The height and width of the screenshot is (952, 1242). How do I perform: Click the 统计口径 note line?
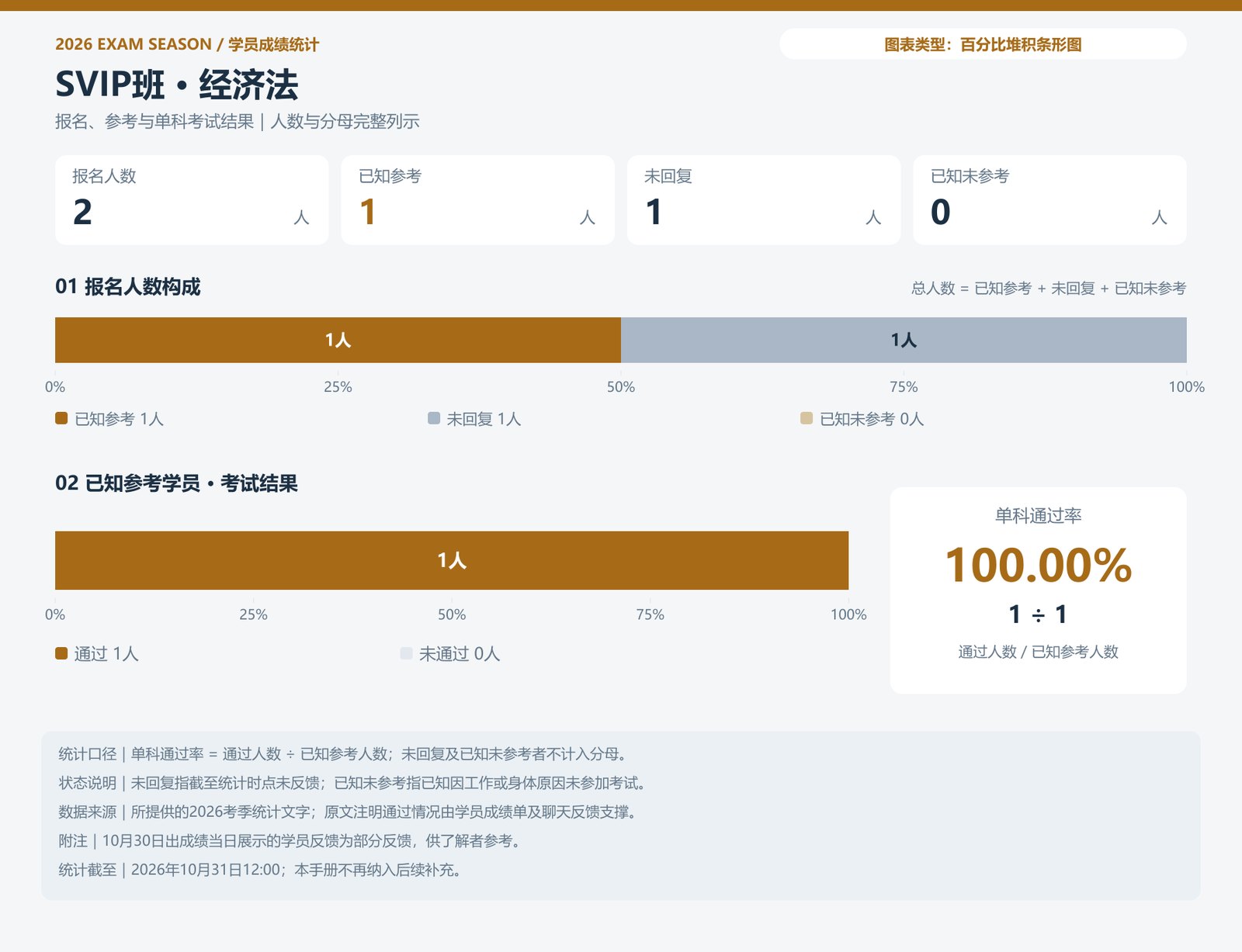pyautogui.click(x=345, y=754)
